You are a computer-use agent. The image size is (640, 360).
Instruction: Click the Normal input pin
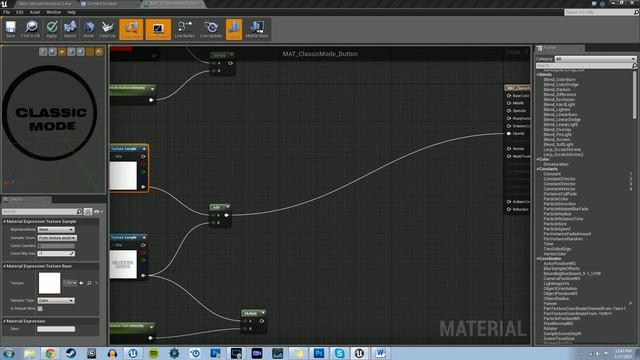tap(509, 149)
